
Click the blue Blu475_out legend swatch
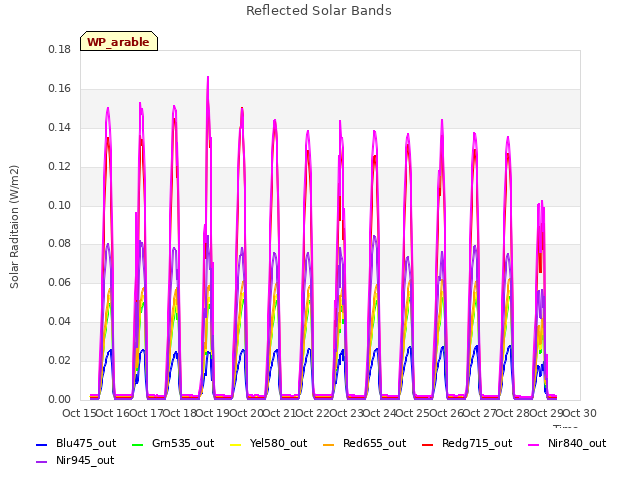pyautogui.click(x=42, y=444)
